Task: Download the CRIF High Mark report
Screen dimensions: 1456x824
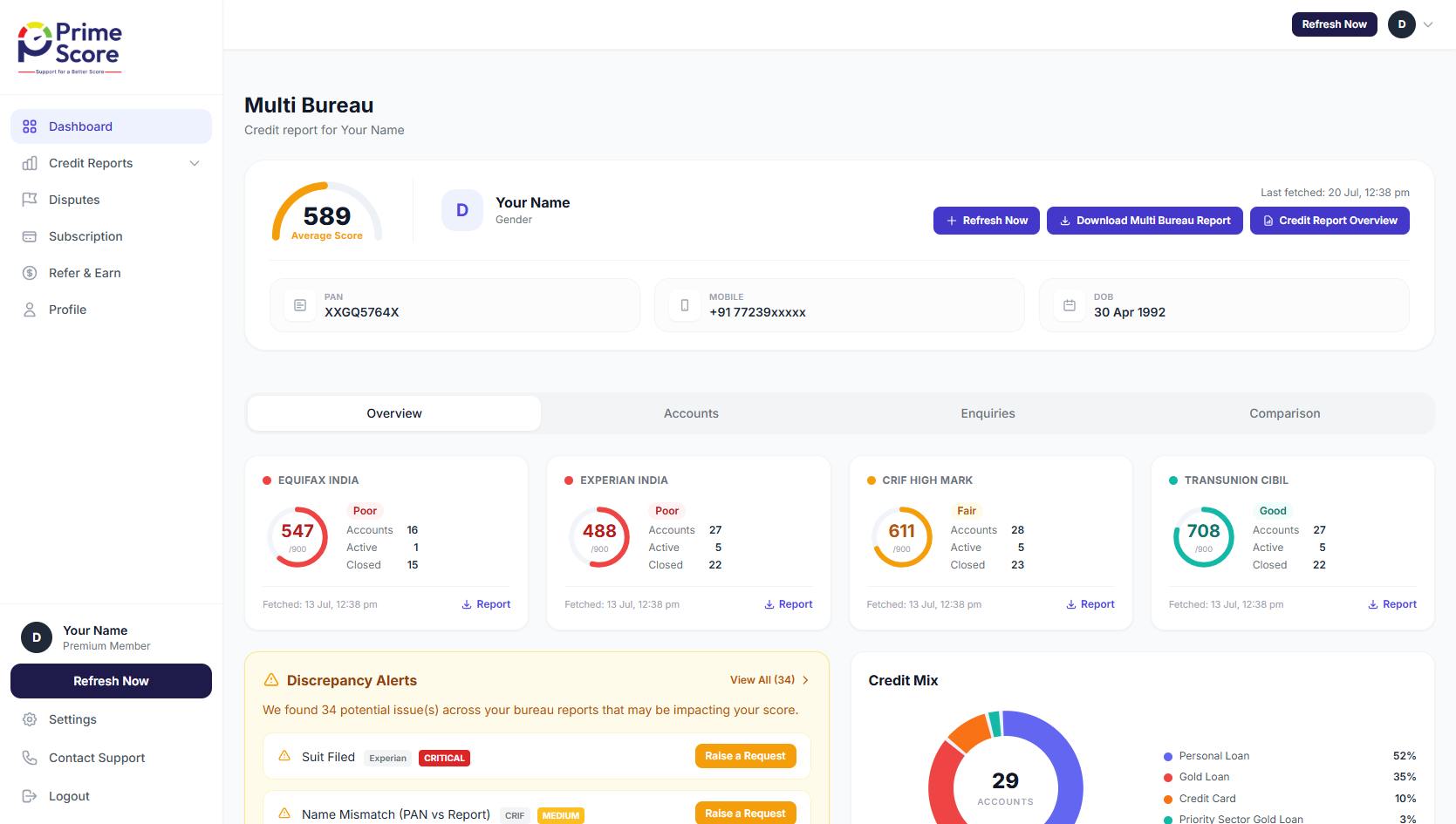Action: 1090,604
